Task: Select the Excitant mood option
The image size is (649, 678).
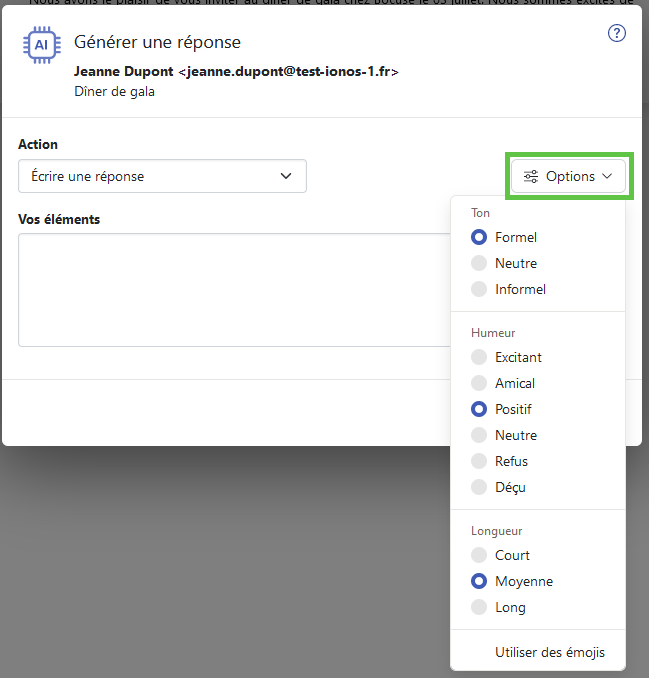Action: tap(479, 357)
